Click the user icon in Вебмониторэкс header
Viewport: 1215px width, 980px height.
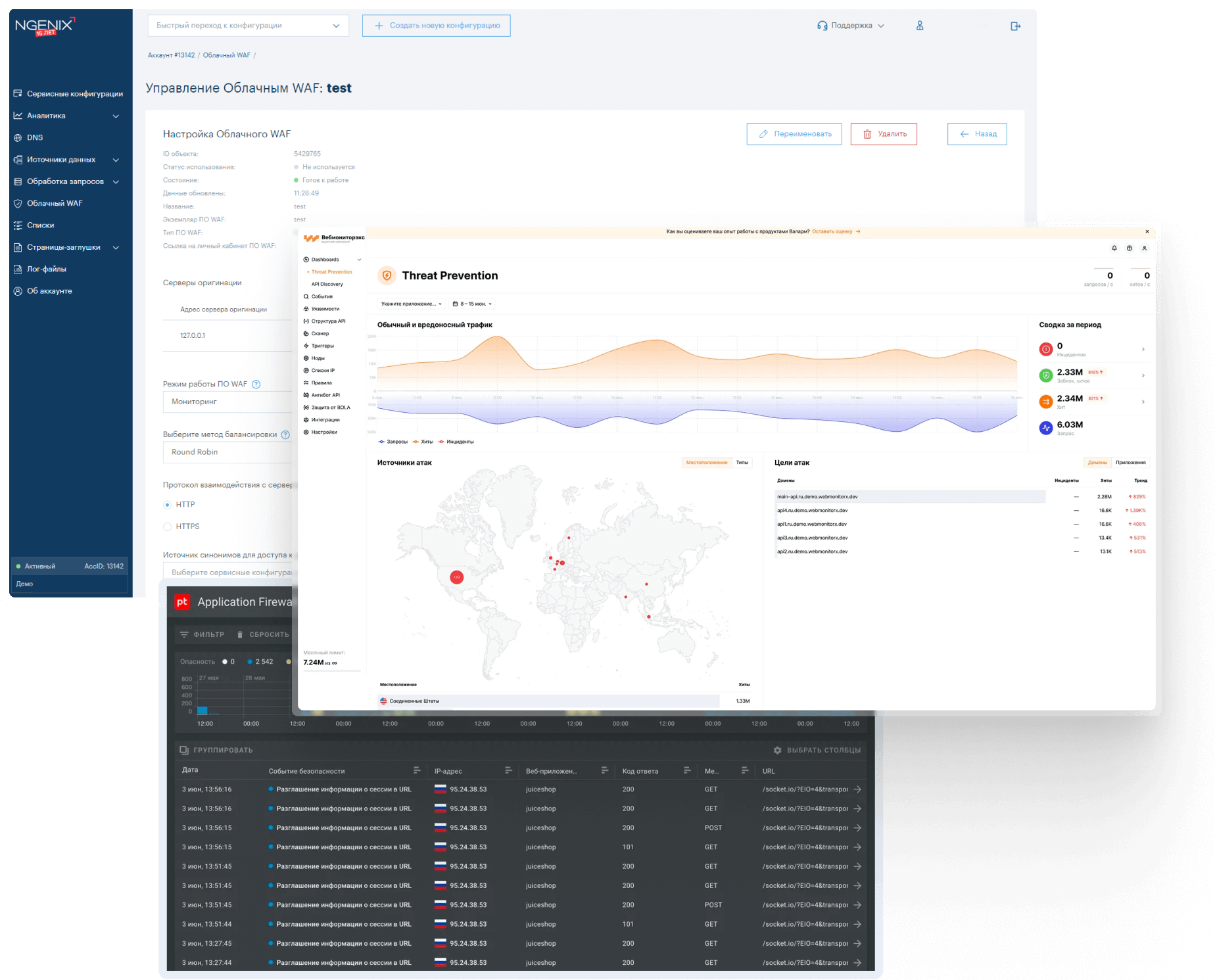(1145, 248)
